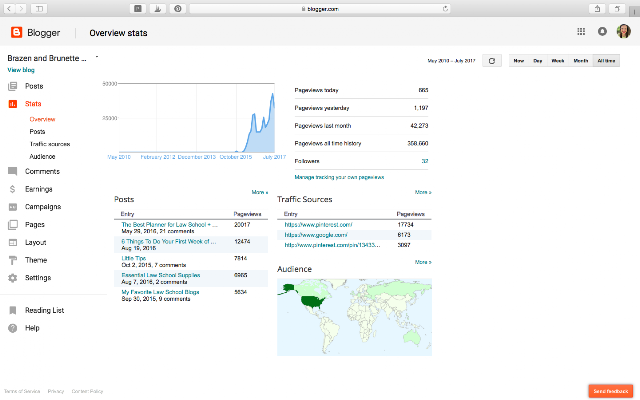Screen dimensions: 640x400
Task: Open My Favorite Law School Blogs post
Action: pyautogui.click(x=160, y=292)
